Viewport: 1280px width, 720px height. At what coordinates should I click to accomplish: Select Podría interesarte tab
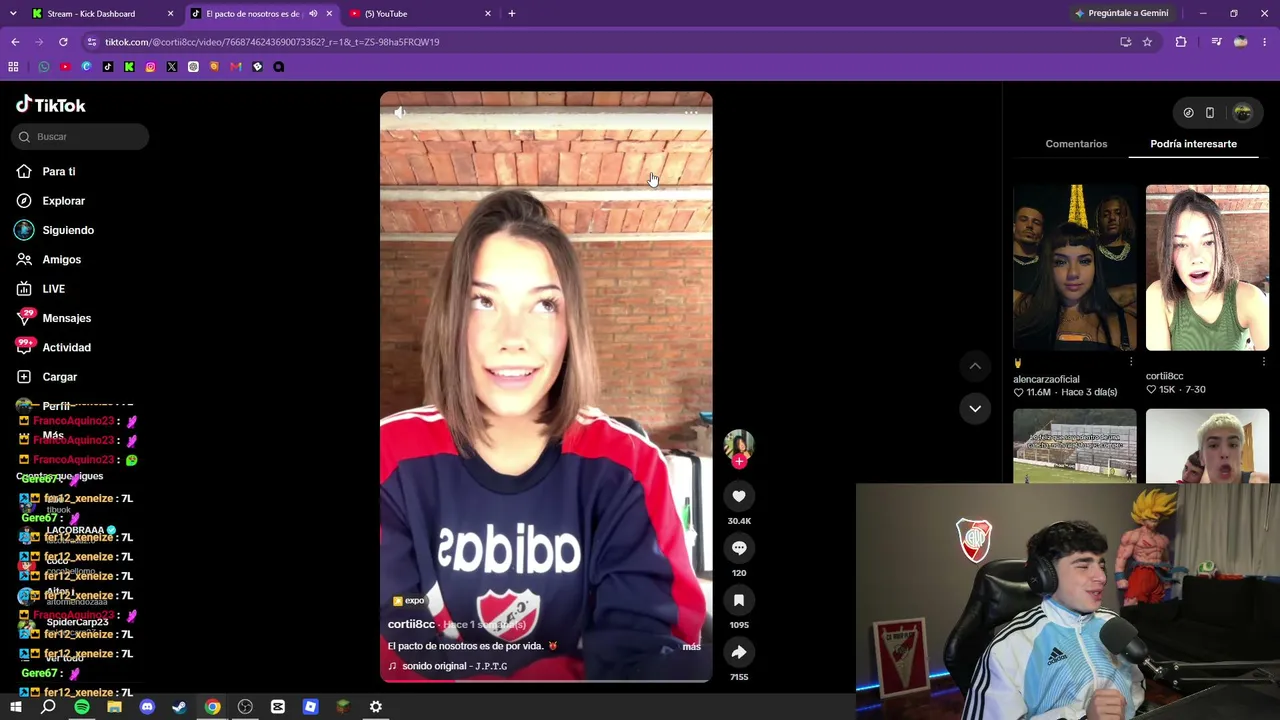click(x=1193, y=144)
